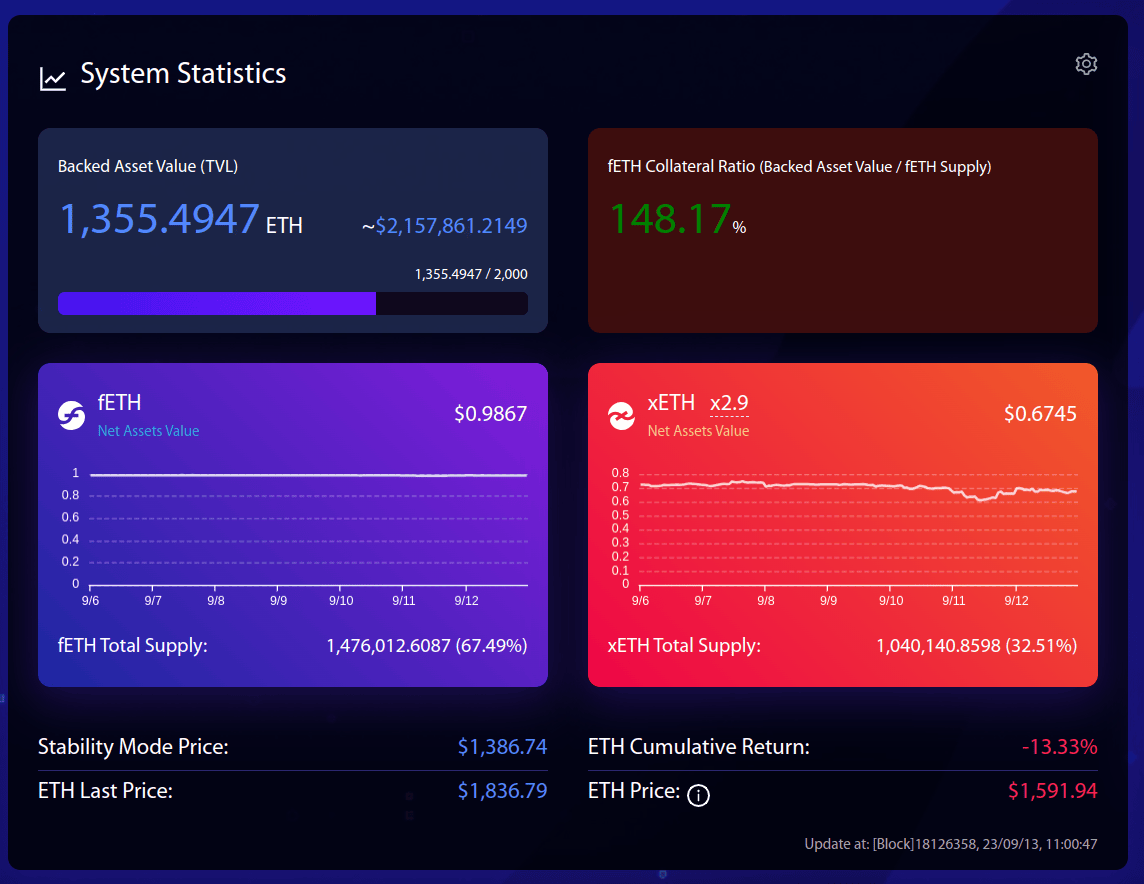
Task: Click the fETH Net Assets Value label
Action: [148, 431]
